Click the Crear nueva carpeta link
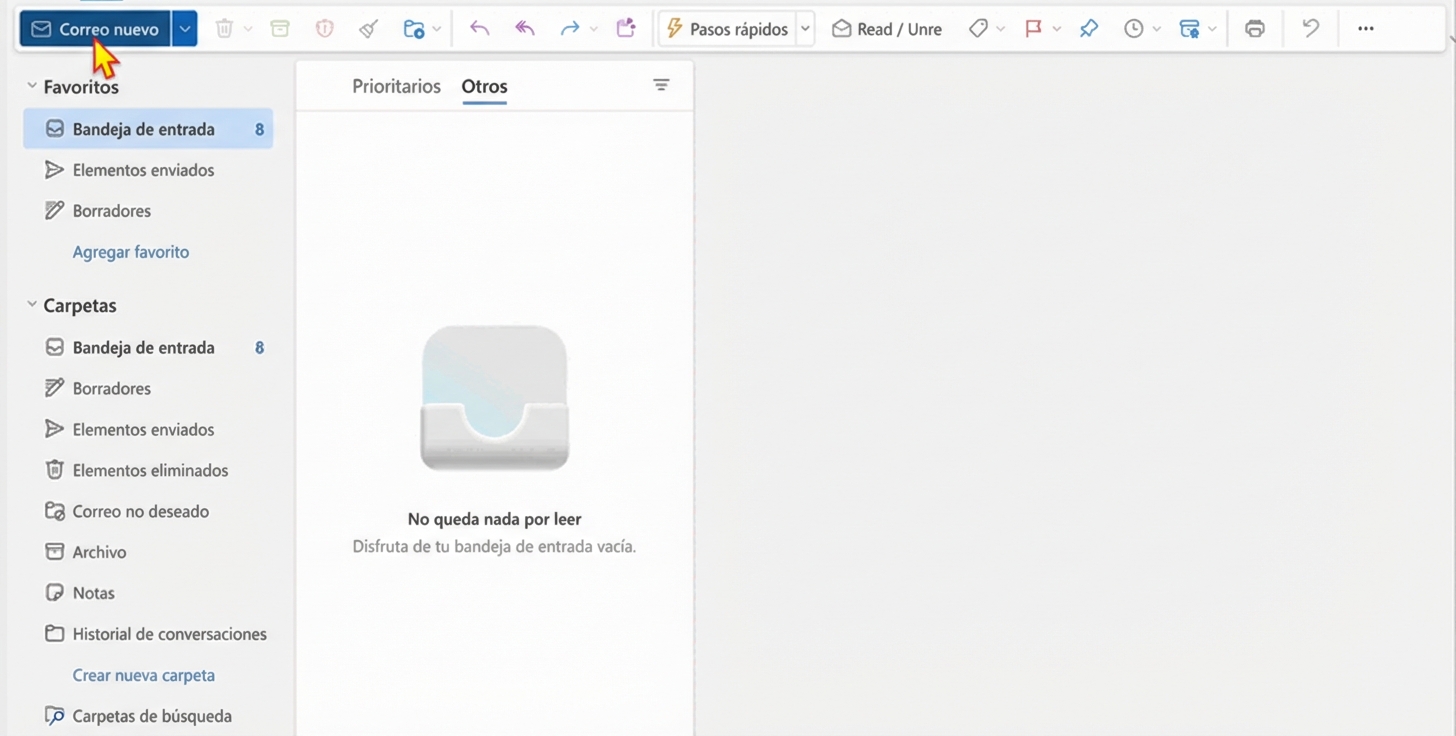This screenshot has height=736, width=1456. (x=143, y=675)
